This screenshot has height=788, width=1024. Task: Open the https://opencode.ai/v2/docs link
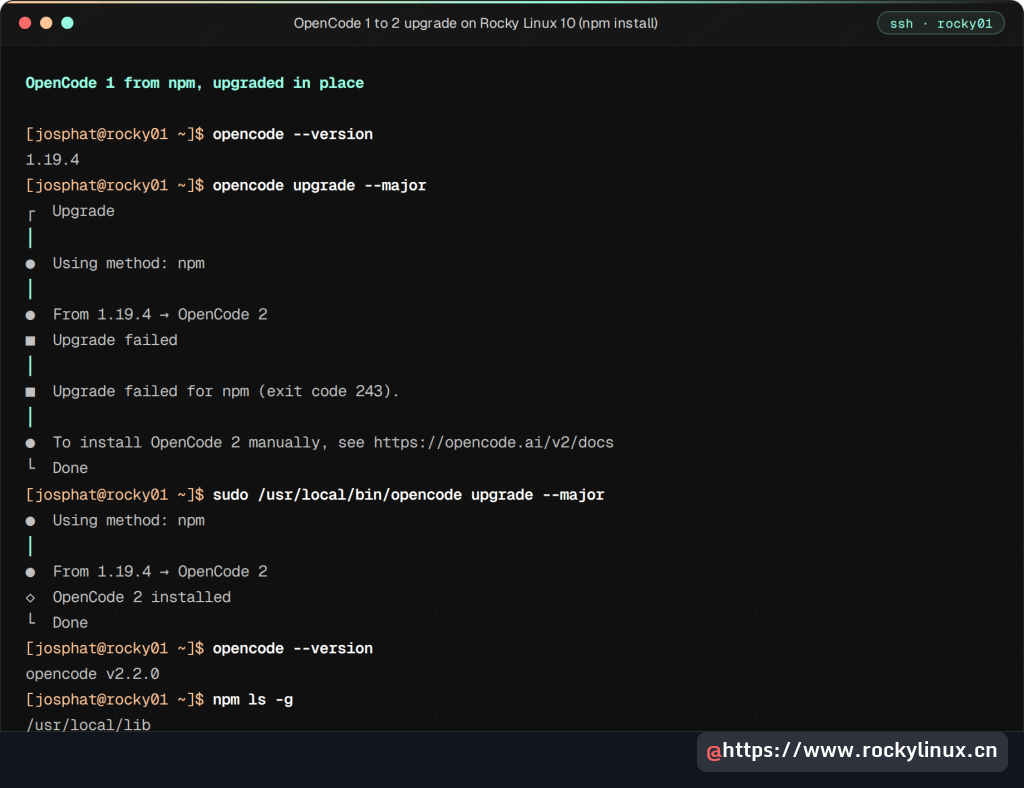point(494,443)
